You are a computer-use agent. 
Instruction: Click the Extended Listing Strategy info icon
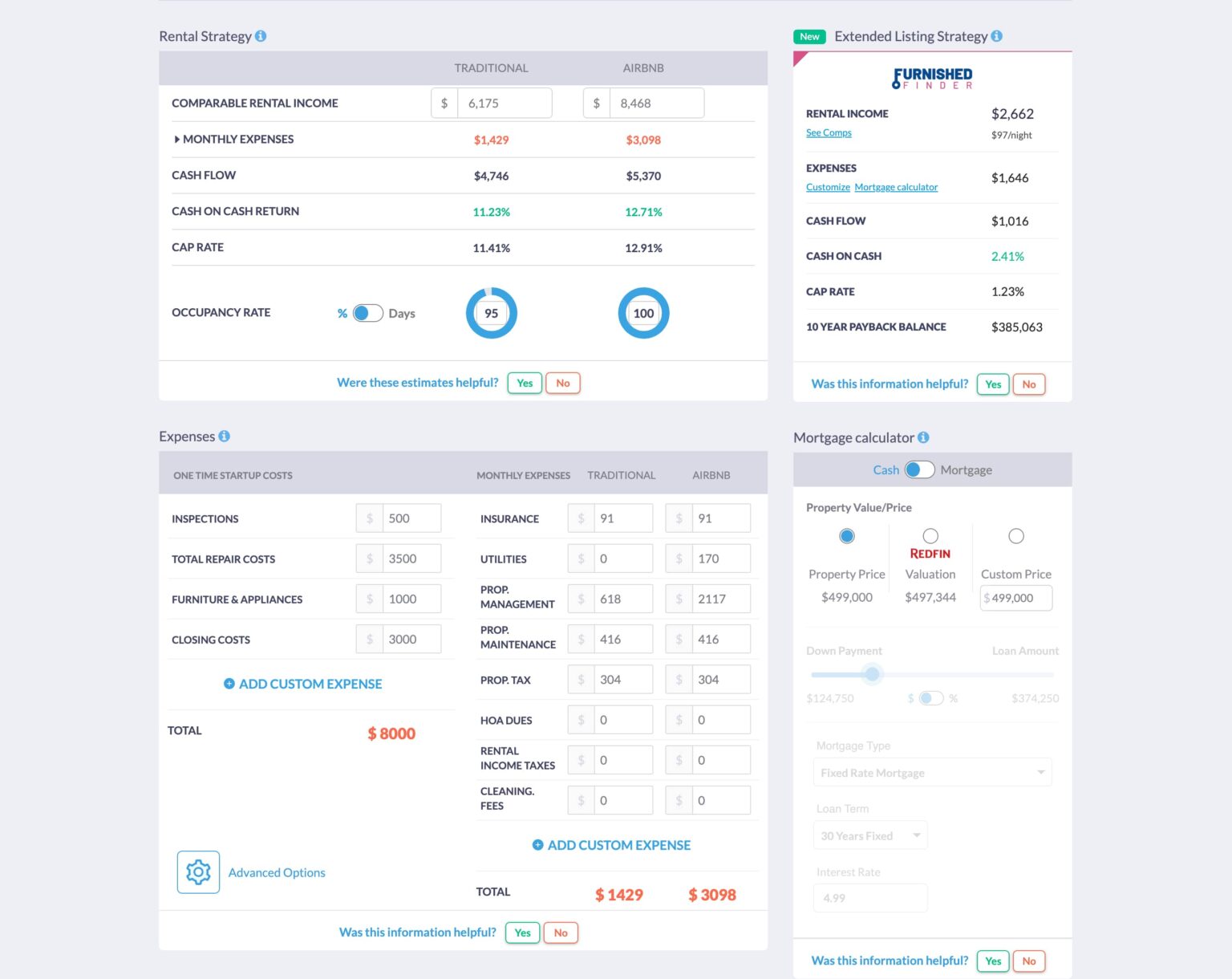pos(996,36)
